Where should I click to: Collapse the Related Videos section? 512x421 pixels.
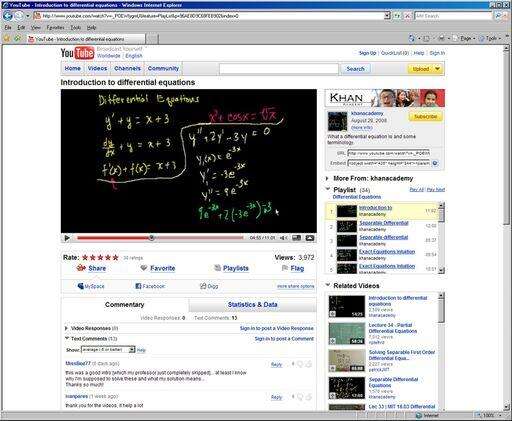328,285
